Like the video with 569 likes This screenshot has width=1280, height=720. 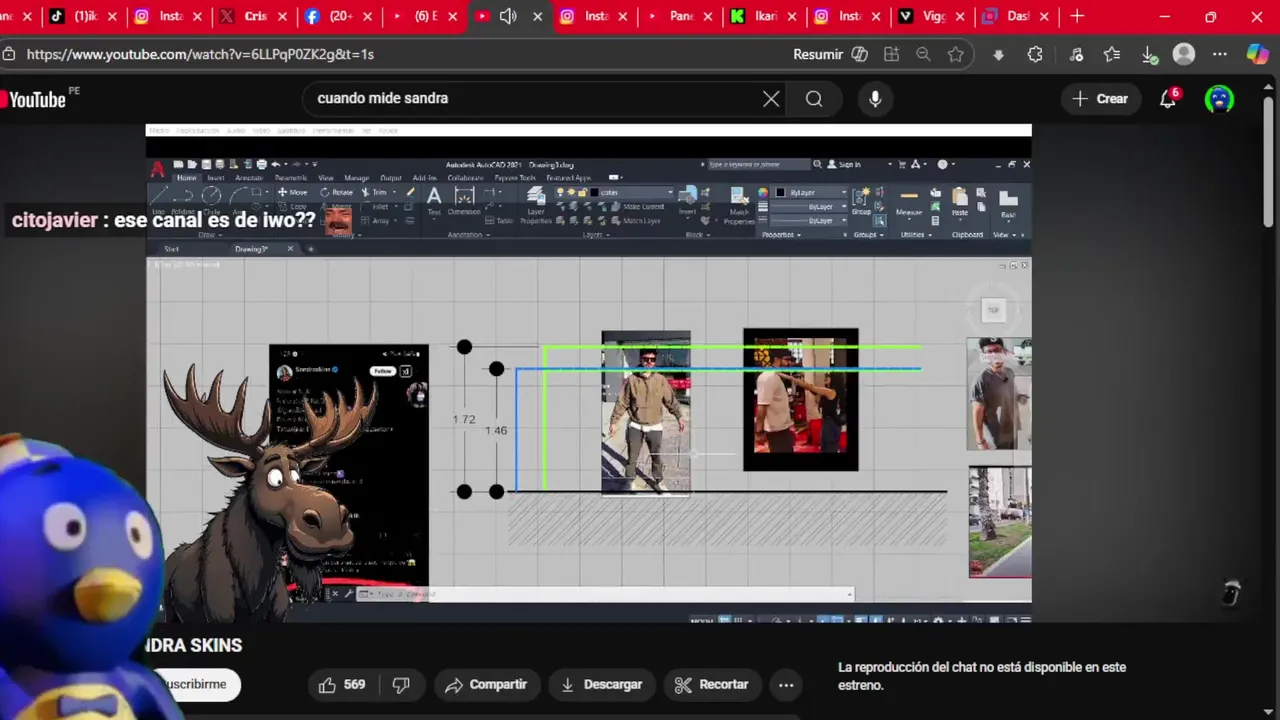[342, 685]
